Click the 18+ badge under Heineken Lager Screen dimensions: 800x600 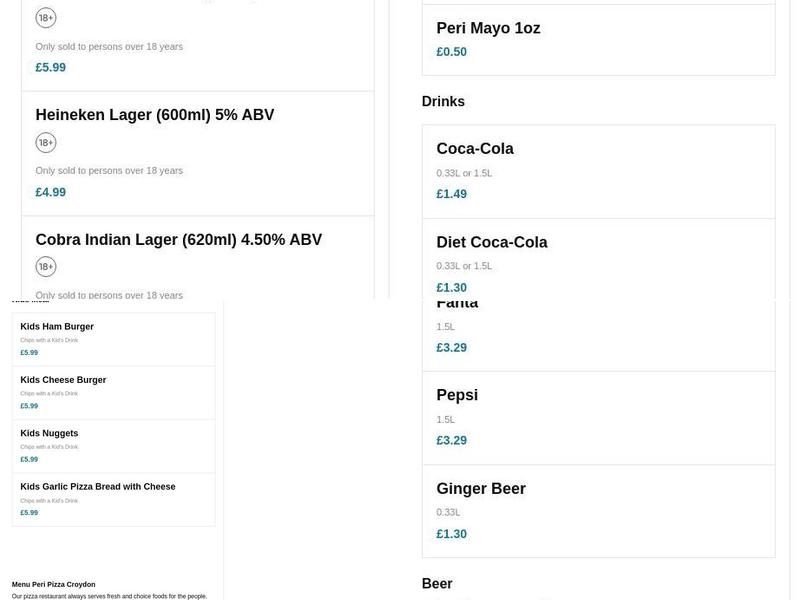pos(46,143)
